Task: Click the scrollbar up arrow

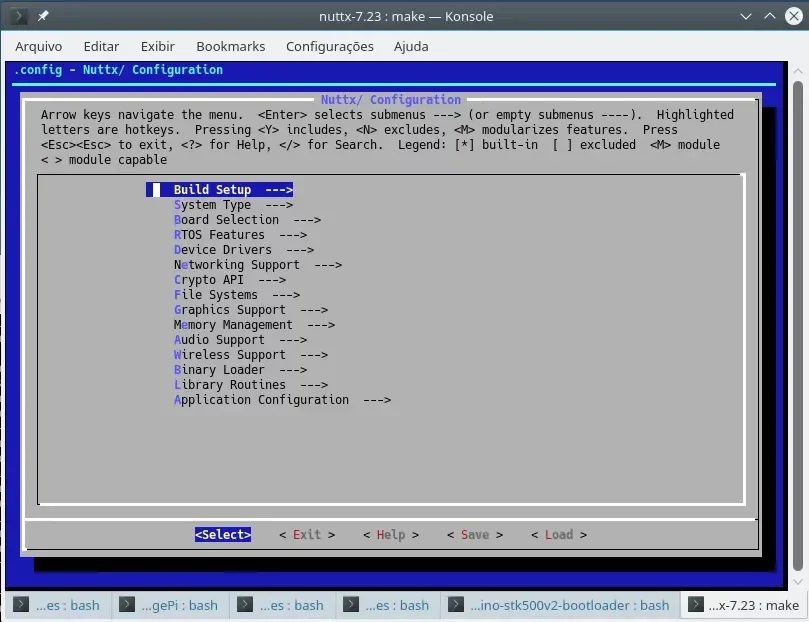Action: 798,71
